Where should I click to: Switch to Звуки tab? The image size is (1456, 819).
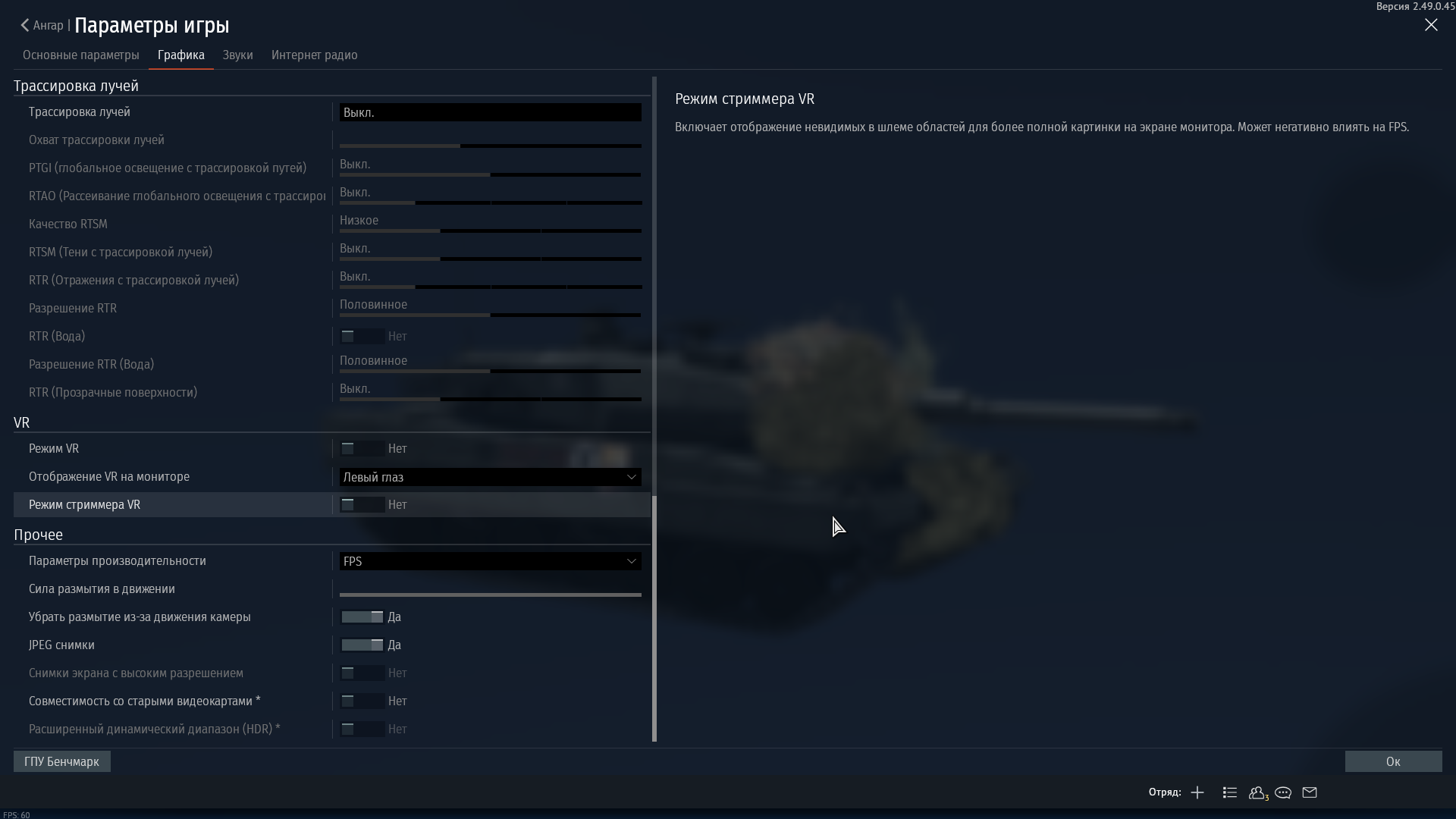[x=237, y=55]
